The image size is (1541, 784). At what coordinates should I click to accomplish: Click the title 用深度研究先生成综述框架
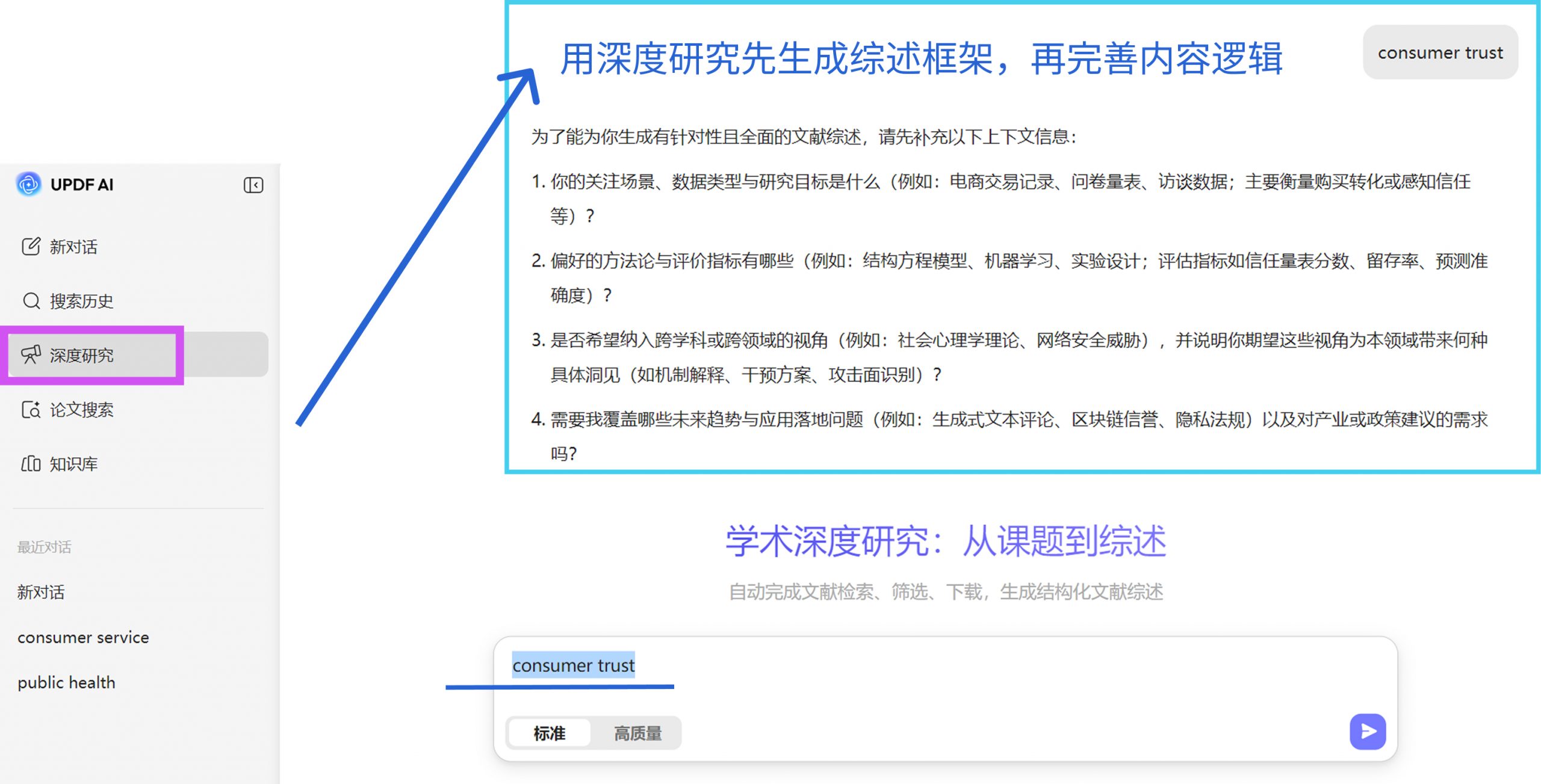coord(922,59)
